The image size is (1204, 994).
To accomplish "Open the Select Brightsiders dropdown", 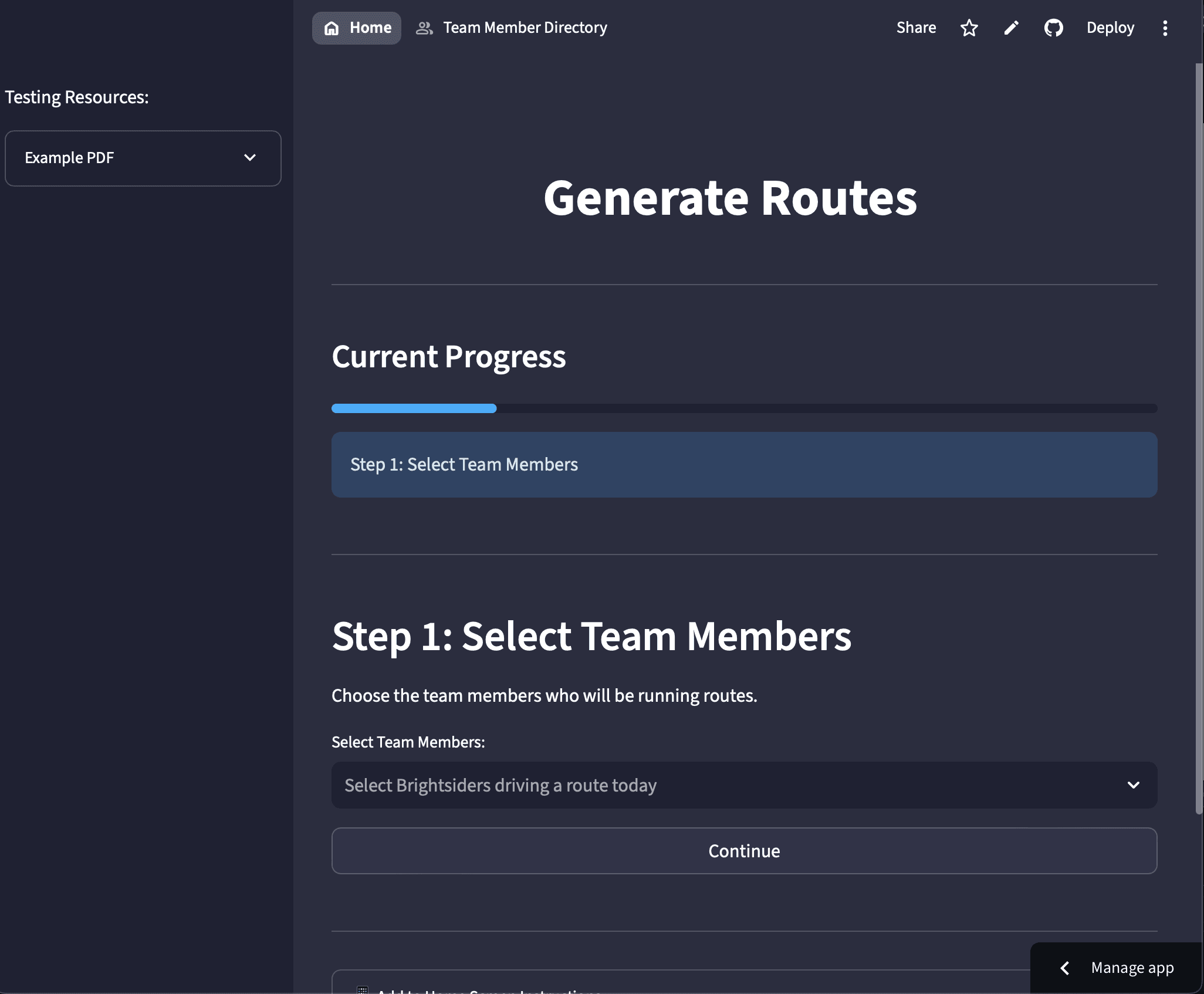I will click(744, 785).
